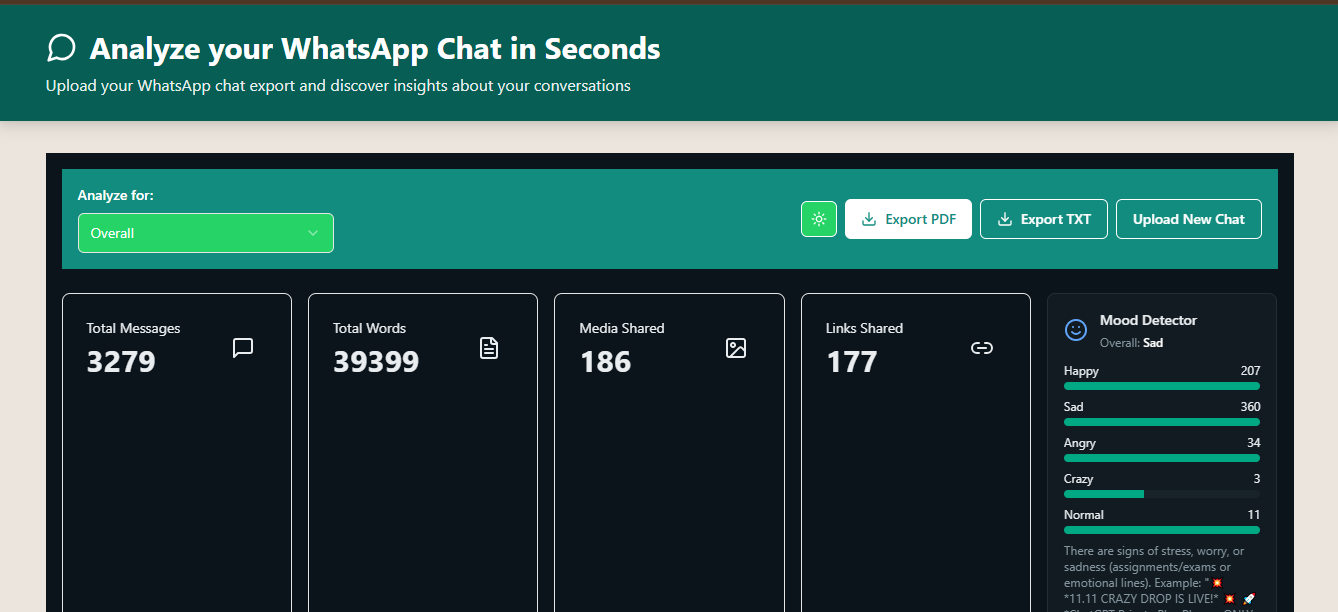Click the Media Shared value 186

point(605,362)
